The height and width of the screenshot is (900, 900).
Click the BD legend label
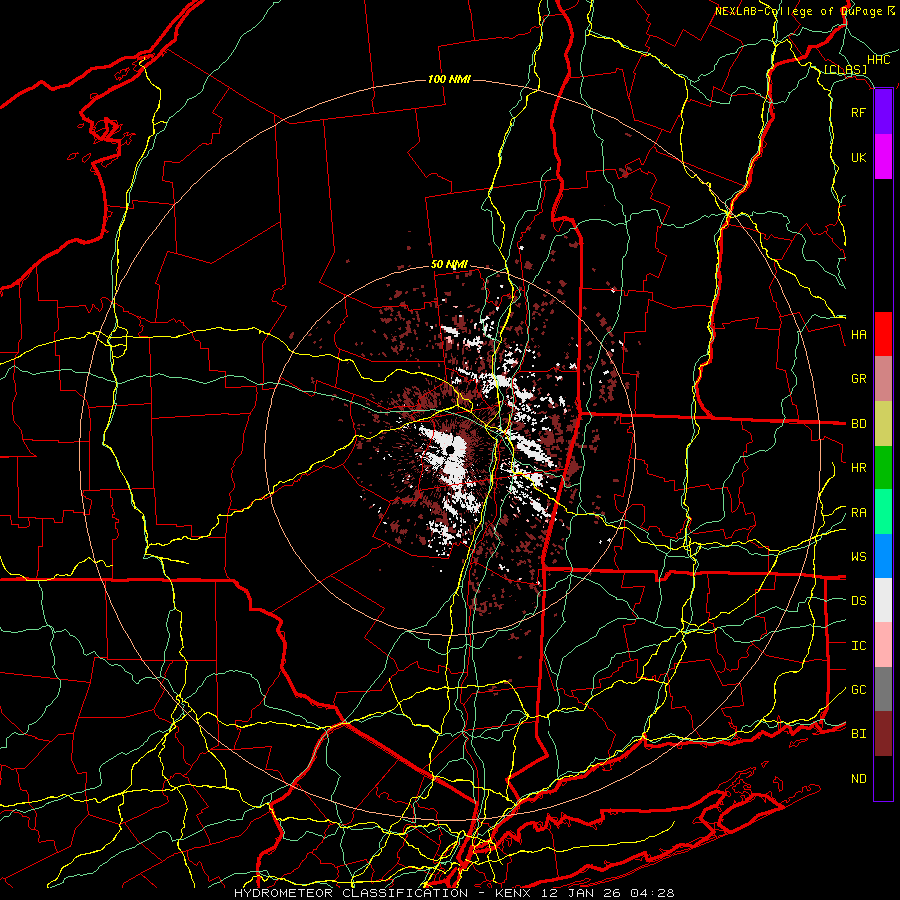pos(859,424)
